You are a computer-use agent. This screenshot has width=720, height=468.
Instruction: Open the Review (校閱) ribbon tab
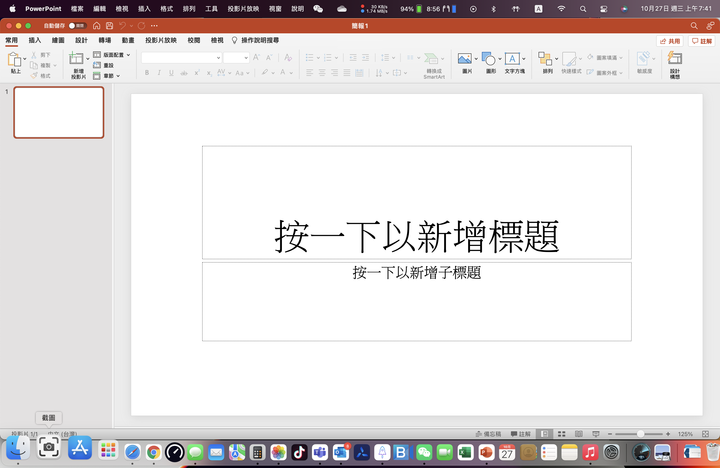click(194, 40)
